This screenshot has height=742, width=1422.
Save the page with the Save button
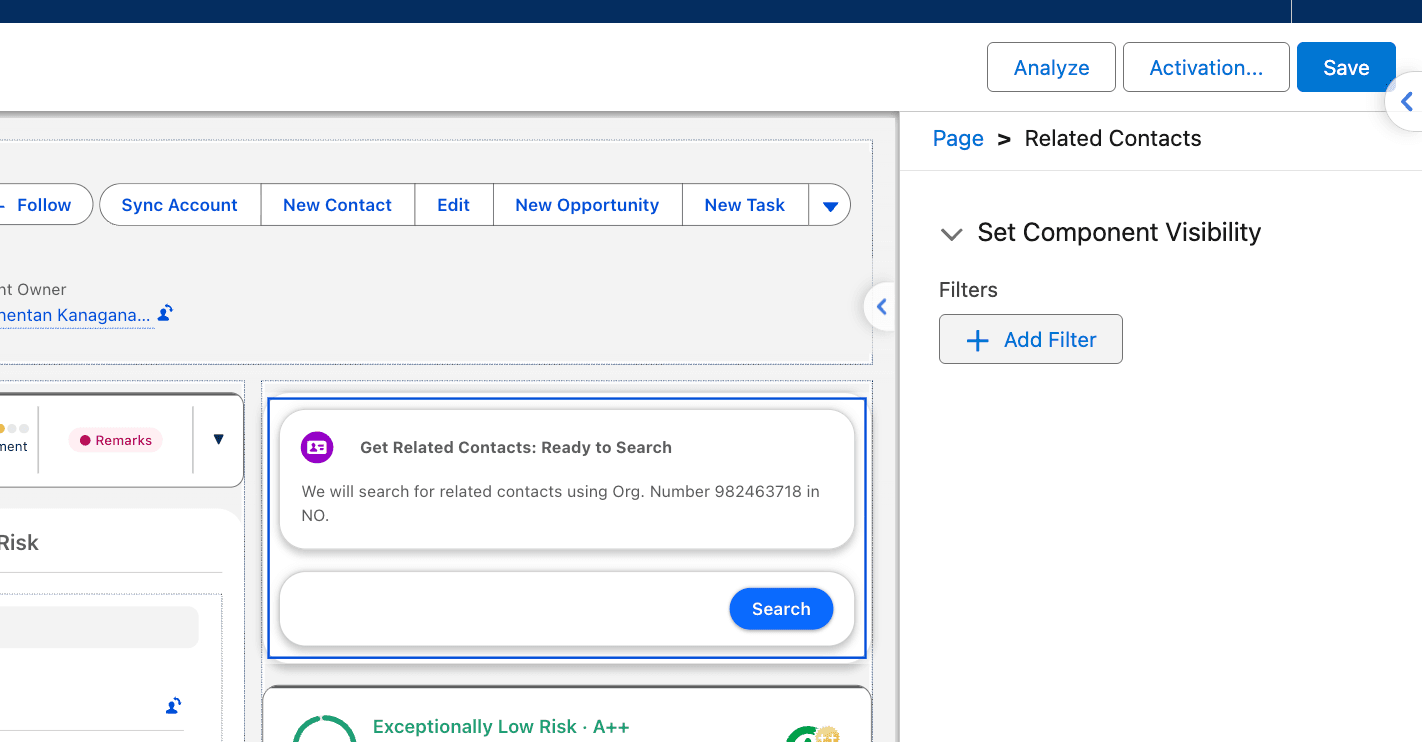tap(1346, 67)
